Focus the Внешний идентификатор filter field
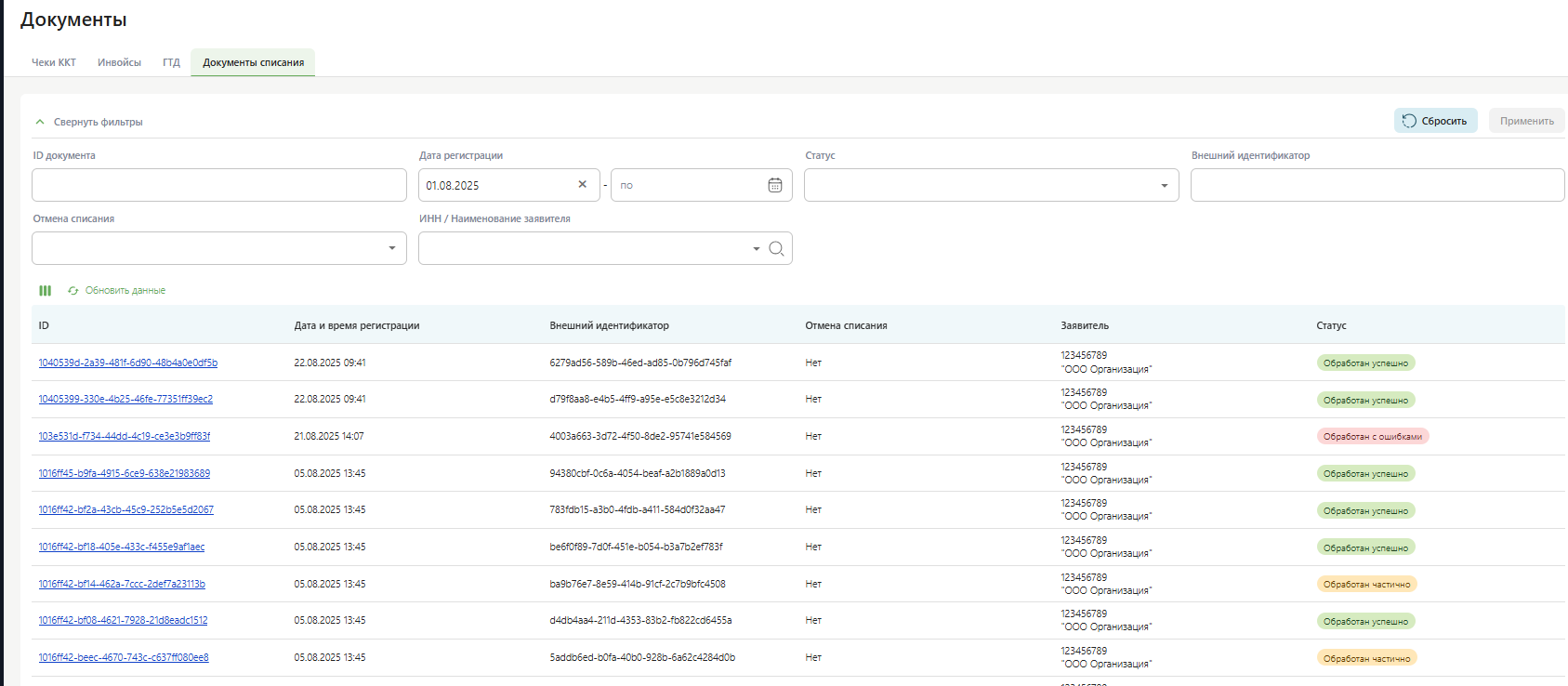The image size is (1568, 686). (x=1377, y=185)
